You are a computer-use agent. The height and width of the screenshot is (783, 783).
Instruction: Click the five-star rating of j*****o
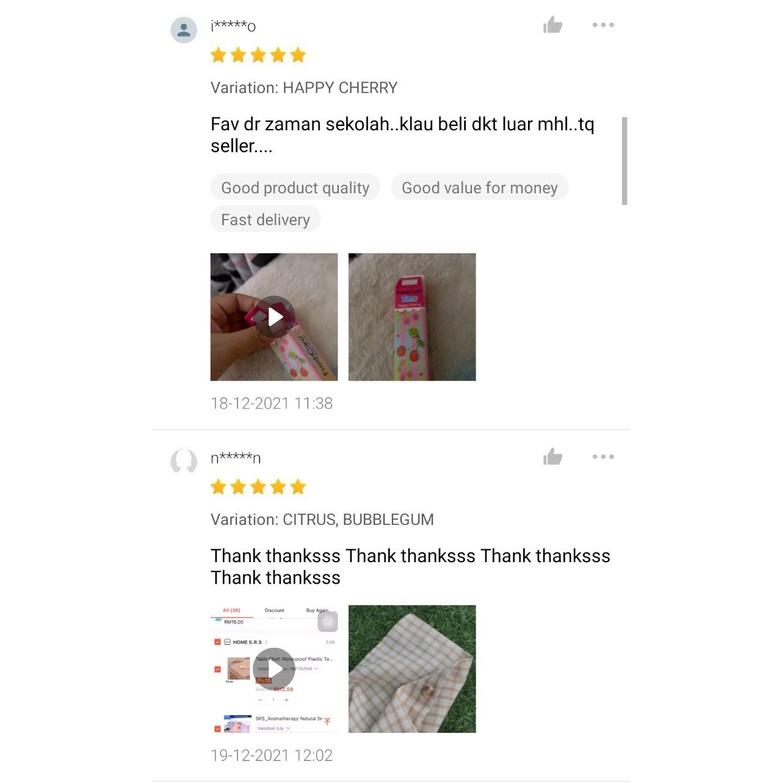(258, 54)
